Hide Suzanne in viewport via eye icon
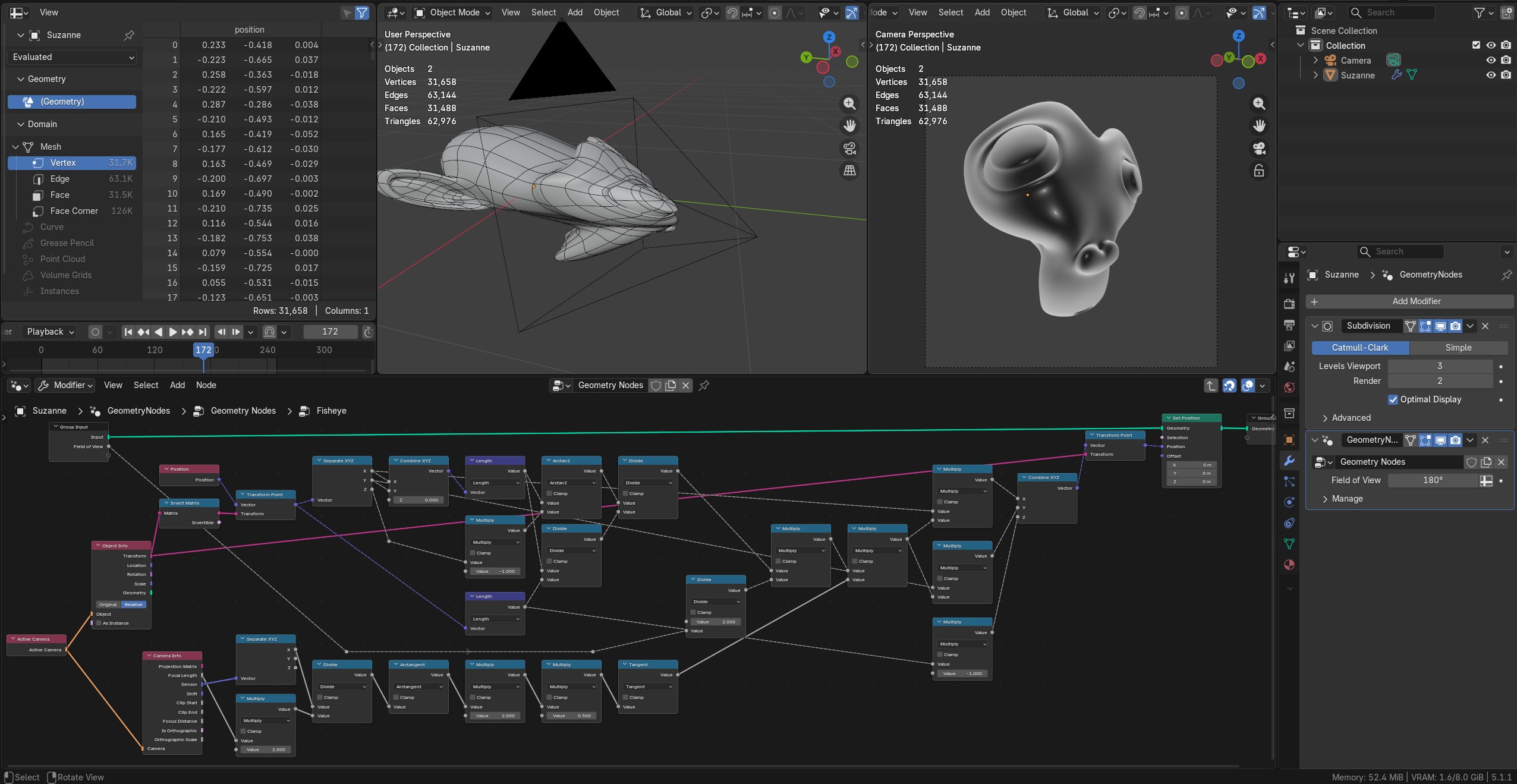Image resolution: width=1517 pixels, height=784 pixels. click(x=1491, y=75)
